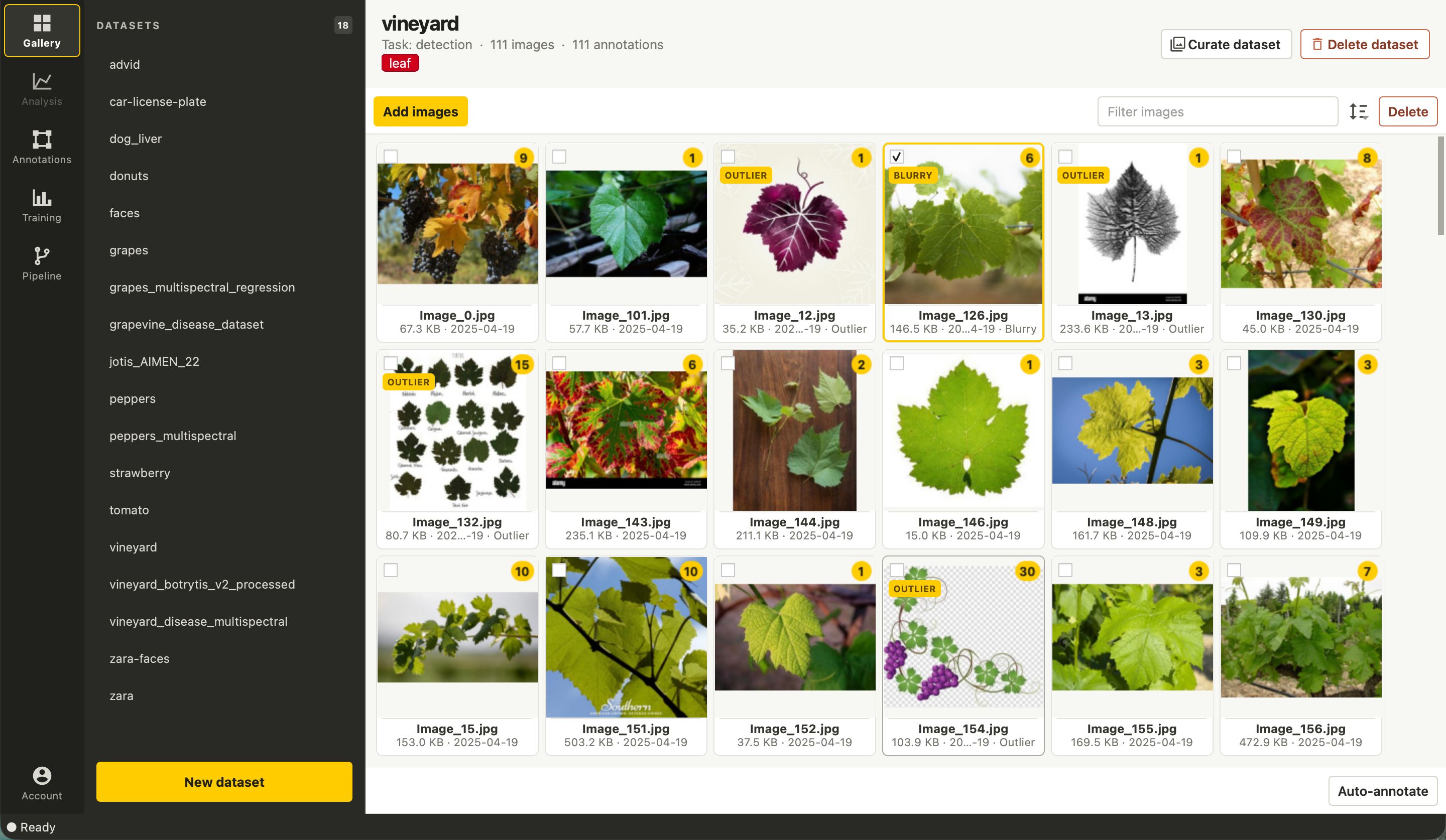This screenshot has height=840, width=1446.
Task: Click OUTLIER tag on Image_132.jpg
Action: click(408, 382)
